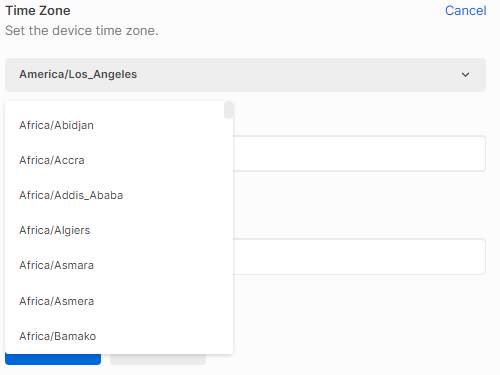Click the scrollbar track beside the time zone list
Screen dimensions: 500x375
[x=228, y=233]
